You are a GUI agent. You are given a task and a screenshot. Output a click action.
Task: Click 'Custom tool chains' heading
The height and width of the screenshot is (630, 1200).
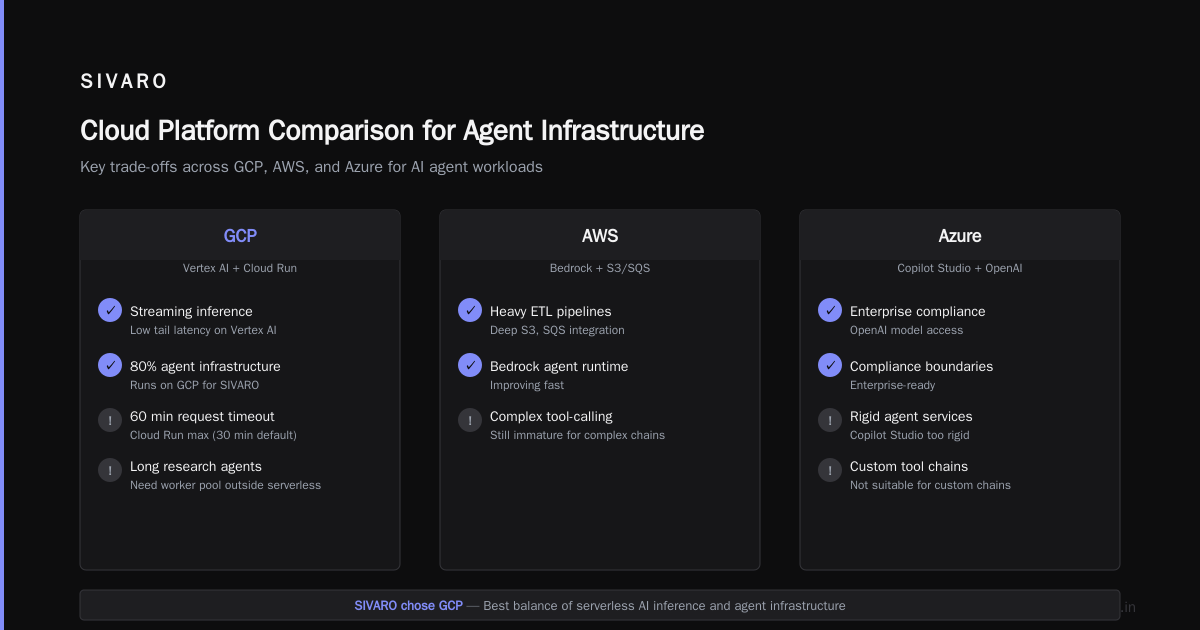click(x=909, y=466)
